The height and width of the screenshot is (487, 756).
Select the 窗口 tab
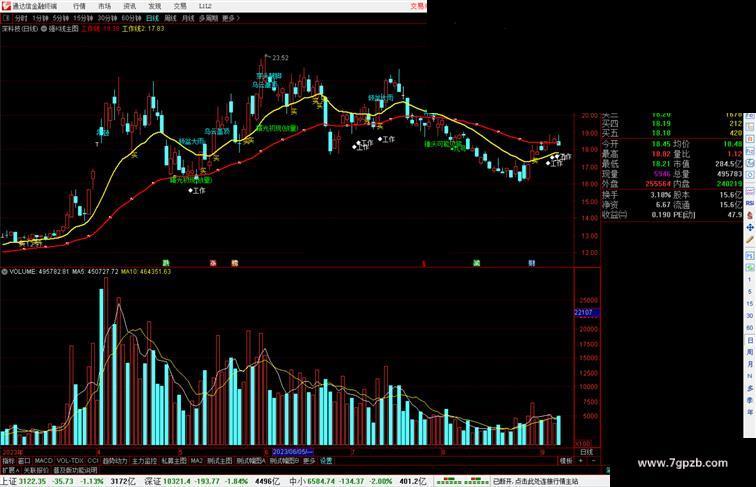pos(24,461)
